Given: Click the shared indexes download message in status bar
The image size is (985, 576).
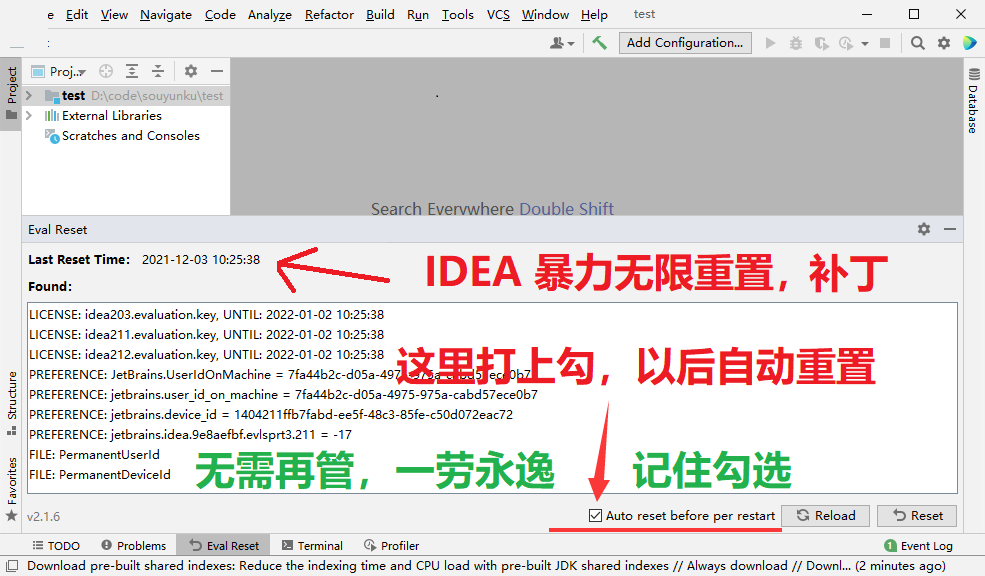Looking at the screenshot, I should click(x=430, y=565).
